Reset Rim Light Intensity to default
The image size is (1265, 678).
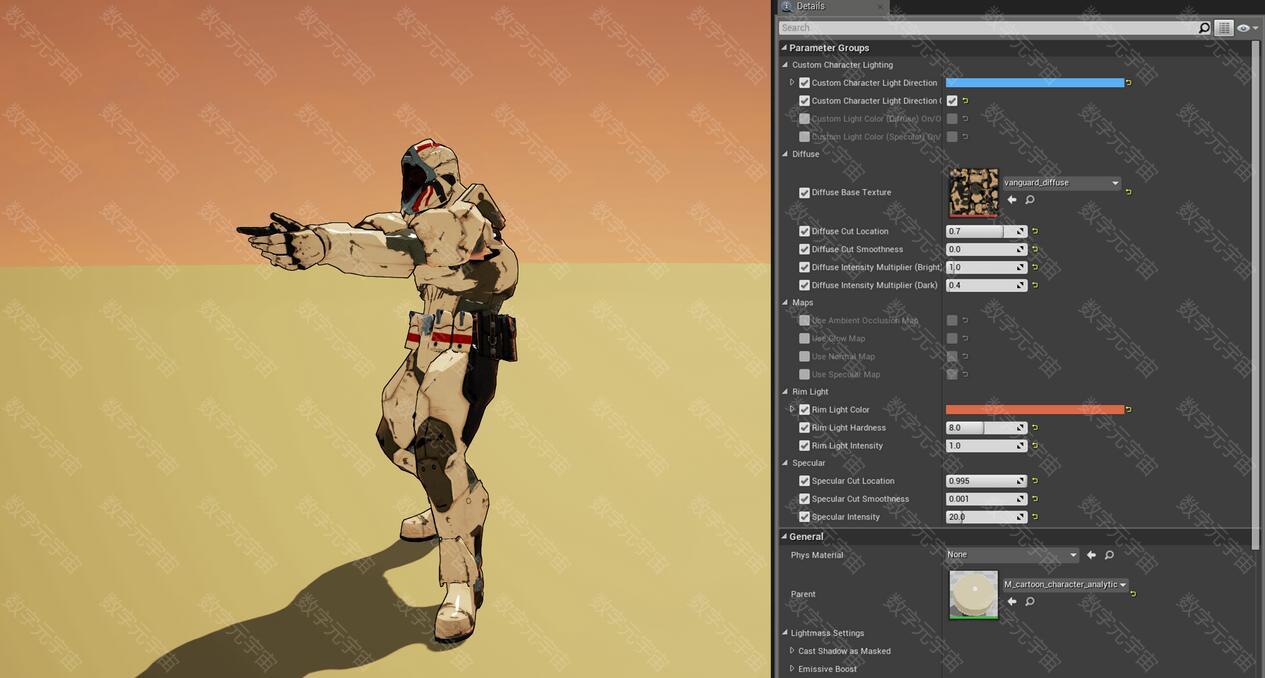(1035, 445)
